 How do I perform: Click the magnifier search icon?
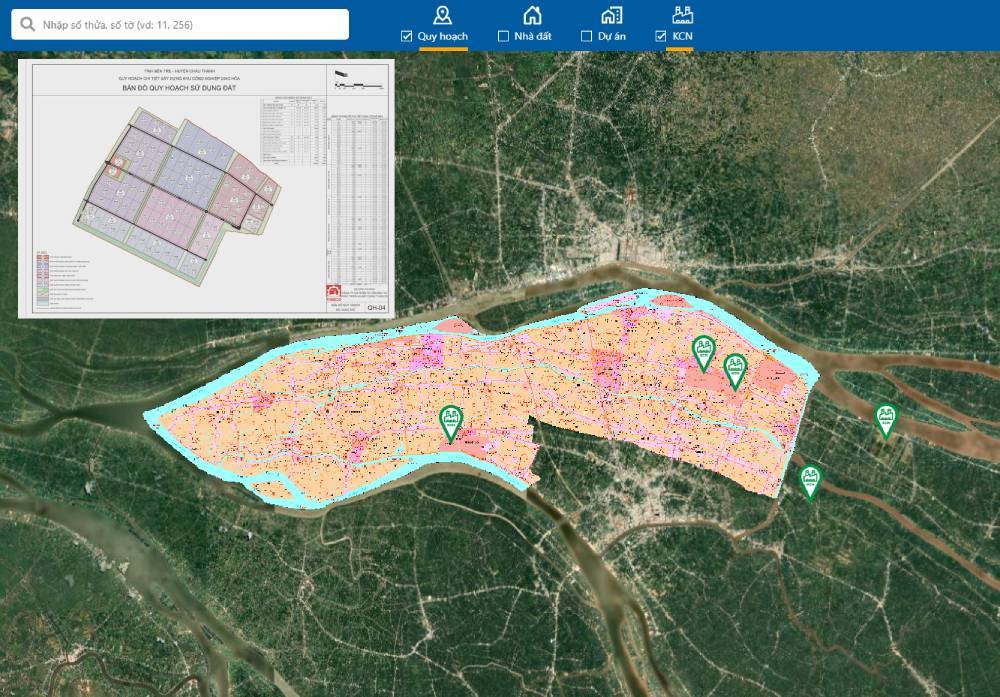pyautogui.click(x=27, y=24)
